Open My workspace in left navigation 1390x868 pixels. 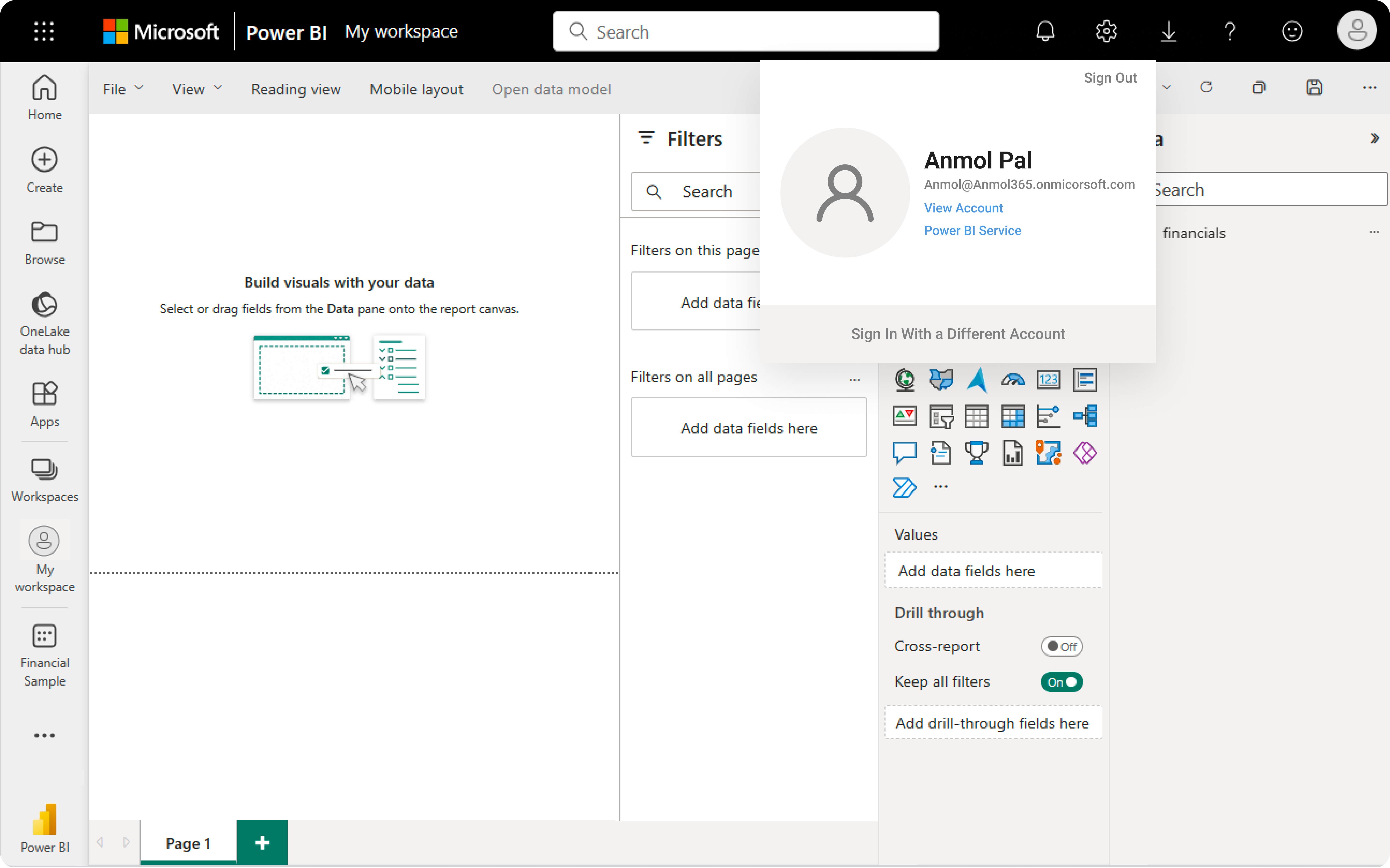[44, 559]
